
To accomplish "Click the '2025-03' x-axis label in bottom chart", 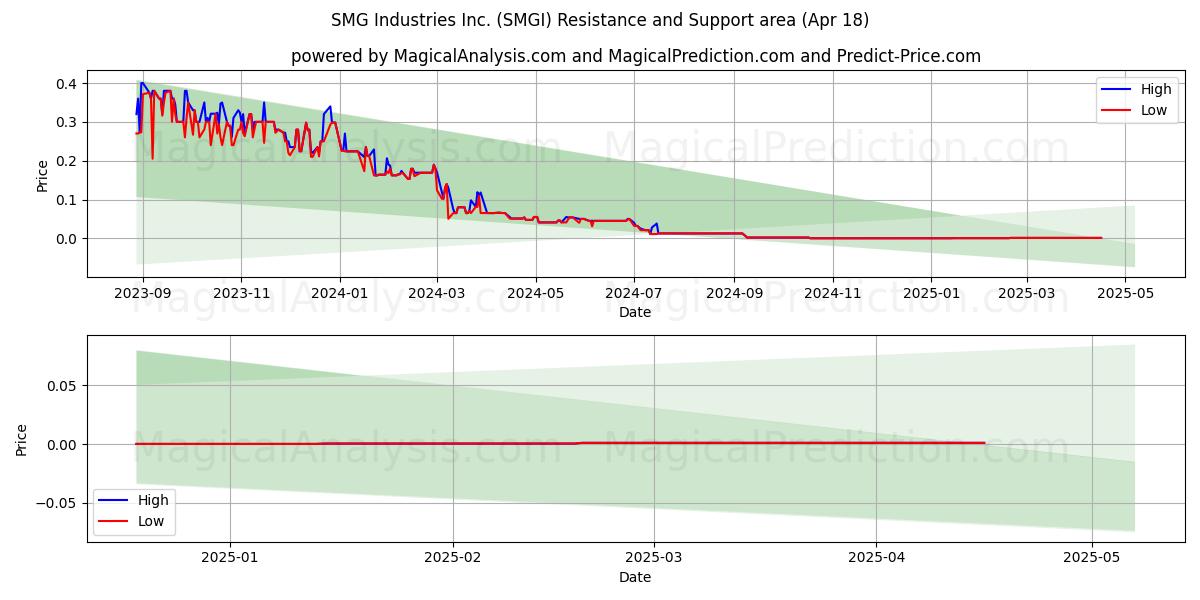I will tap(654, 559).
